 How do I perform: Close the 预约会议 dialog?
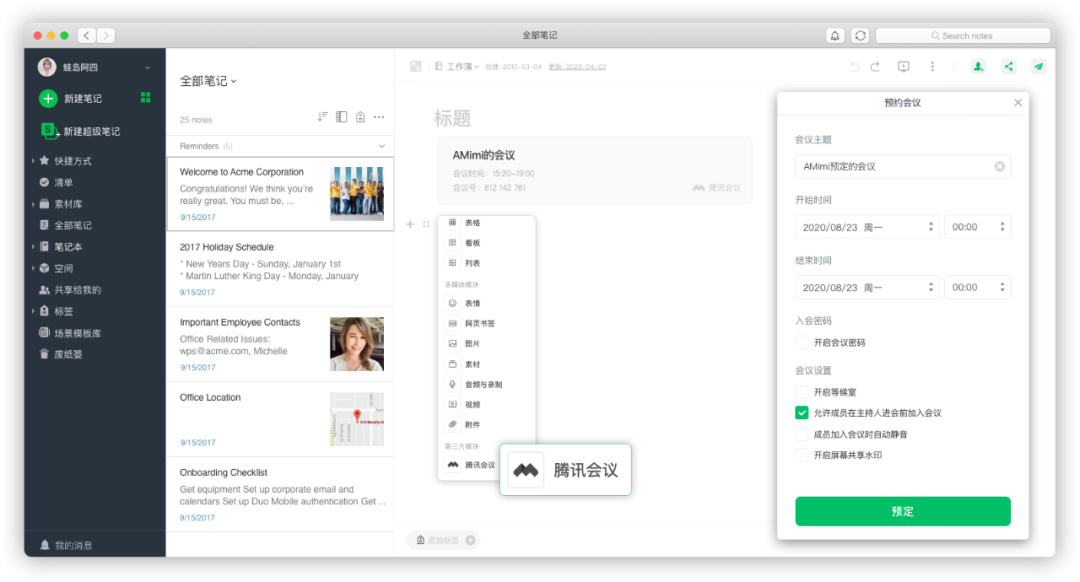click(1017, 103)
